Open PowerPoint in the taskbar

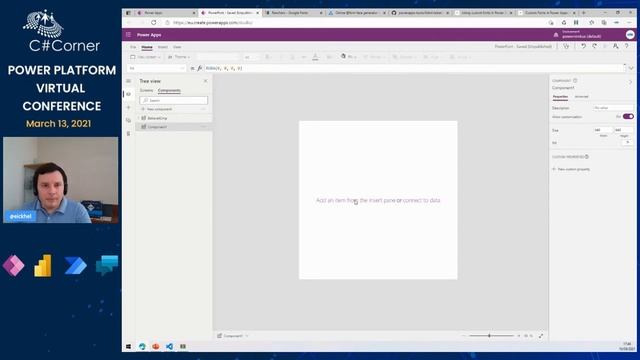(156, 347)
